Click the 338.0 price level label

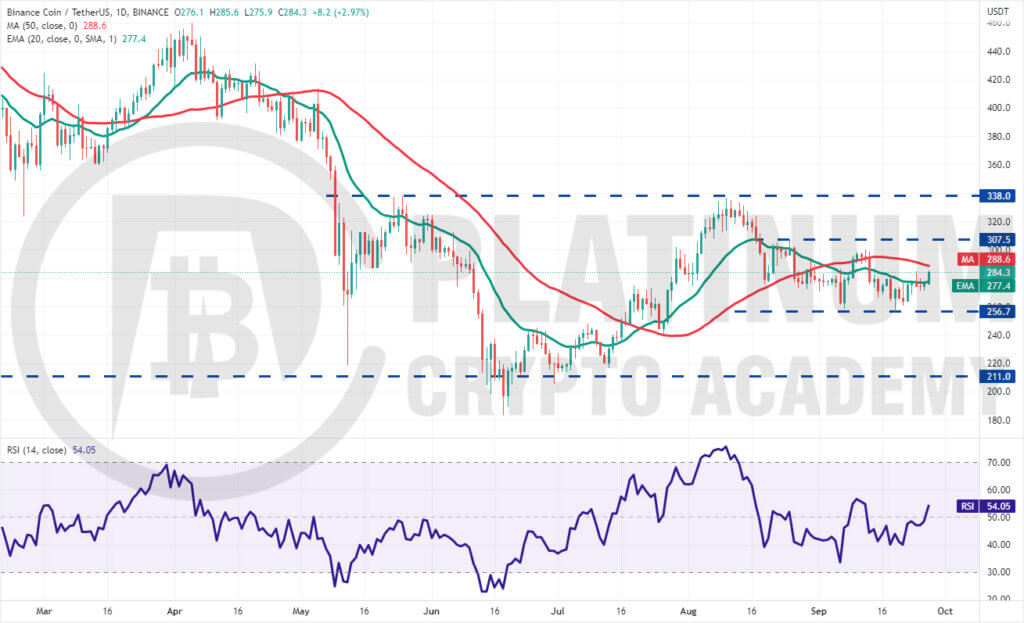998,195
